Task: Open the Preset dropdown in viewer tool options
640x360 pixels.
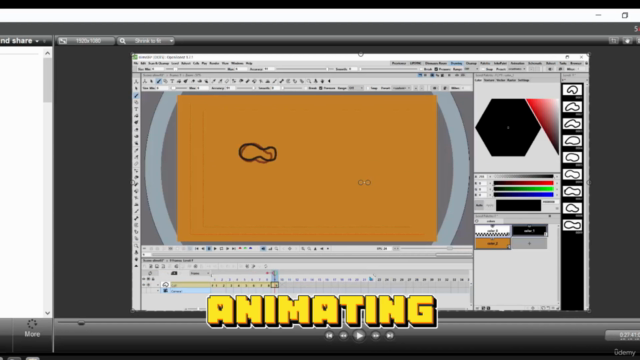Action: click(x=401, y=88)
